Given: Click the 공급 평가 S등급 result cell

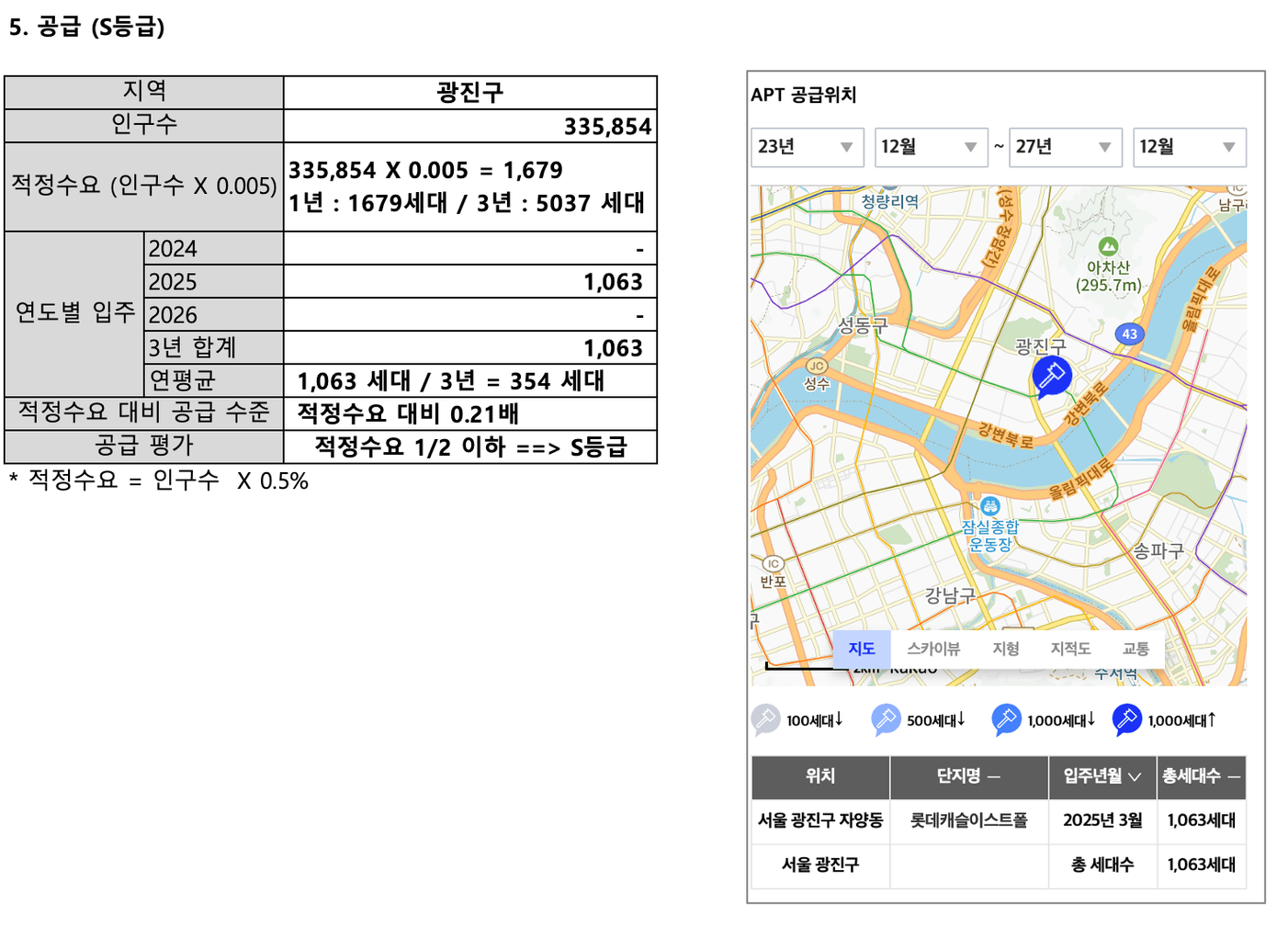Looking at the screenshot, I should [x=470, y=447].
